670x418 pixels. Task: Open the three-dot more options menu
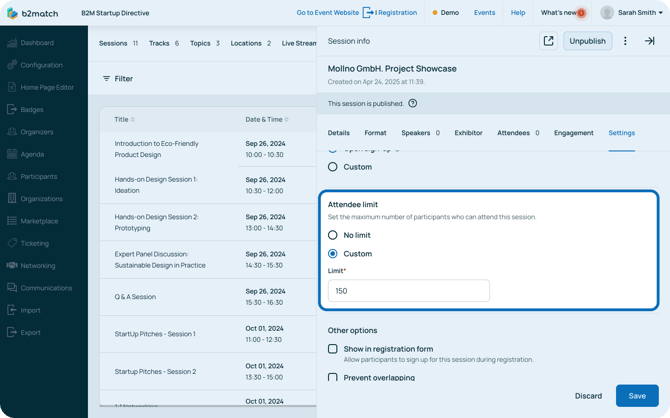(625, 41)
